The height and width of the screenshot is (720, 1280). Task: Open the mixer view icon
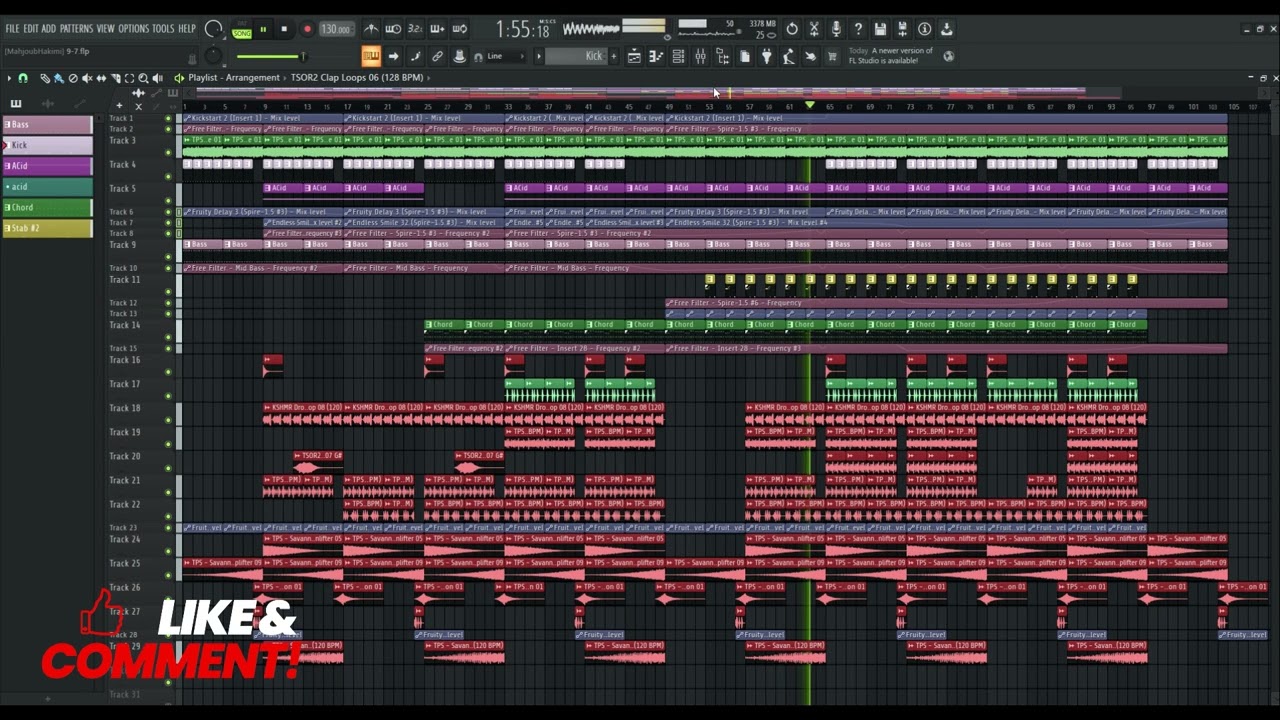(x=700, y=56)
